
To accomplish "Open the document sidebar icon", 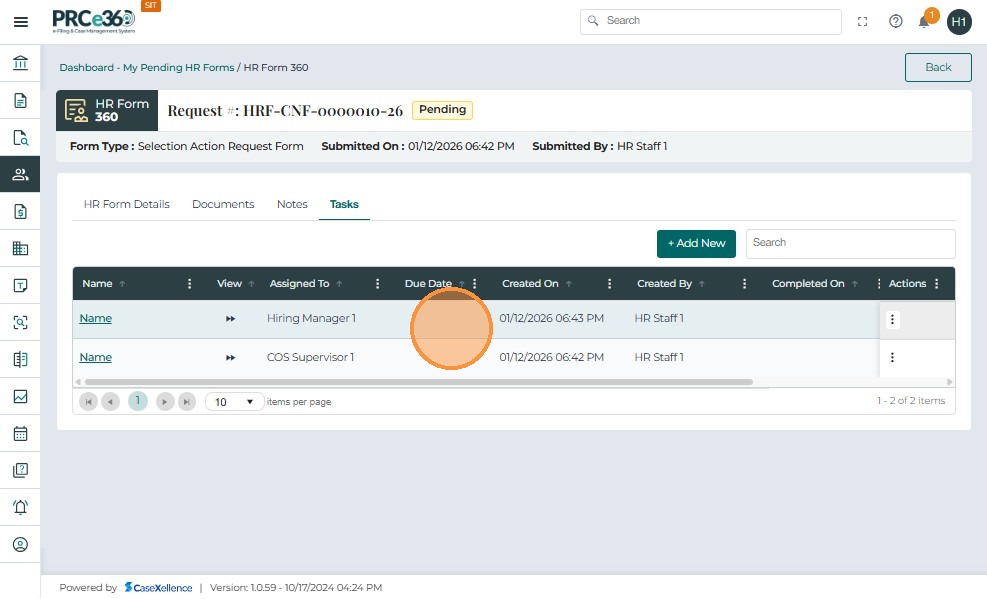I will click(x=20, y=100).
